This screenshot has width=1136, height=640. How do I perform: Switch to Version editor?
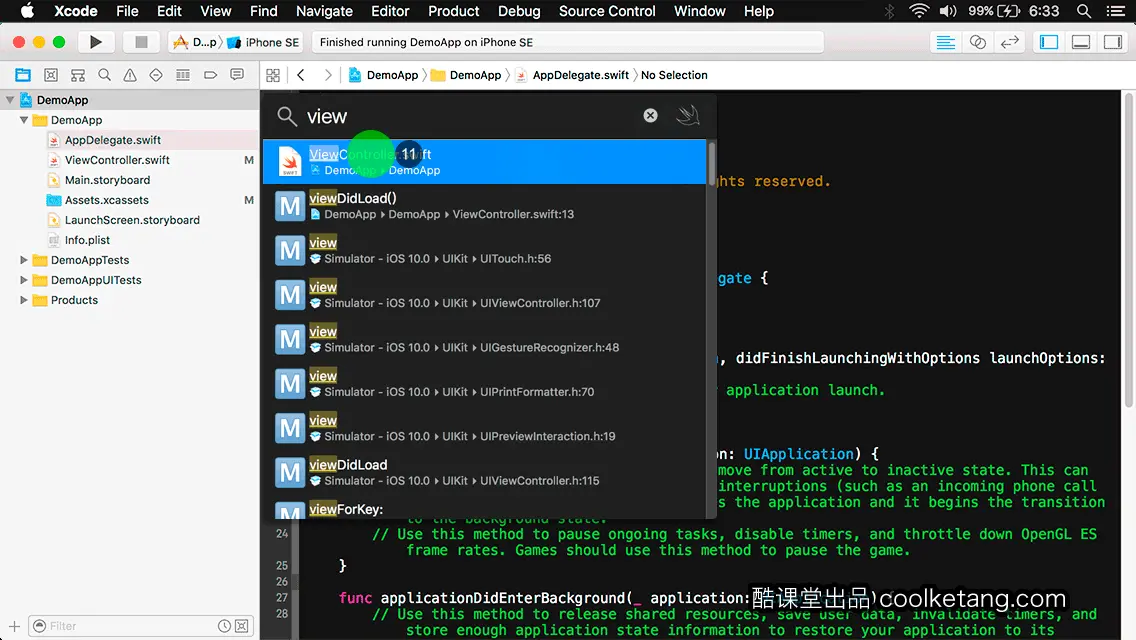tap(1009, 42)
